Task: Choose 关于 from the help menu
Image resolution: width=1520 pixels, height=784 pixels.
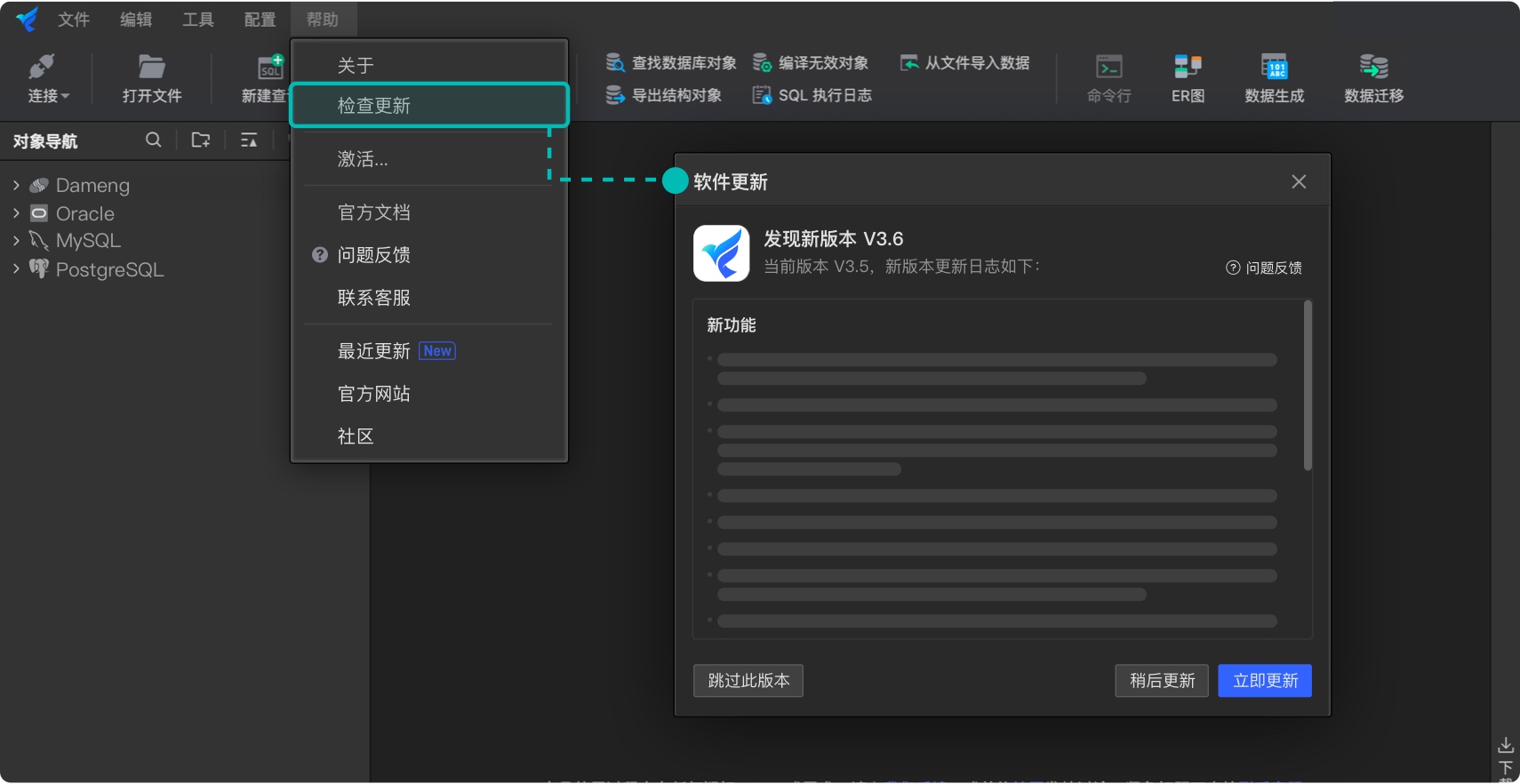Action: point(429,65)
